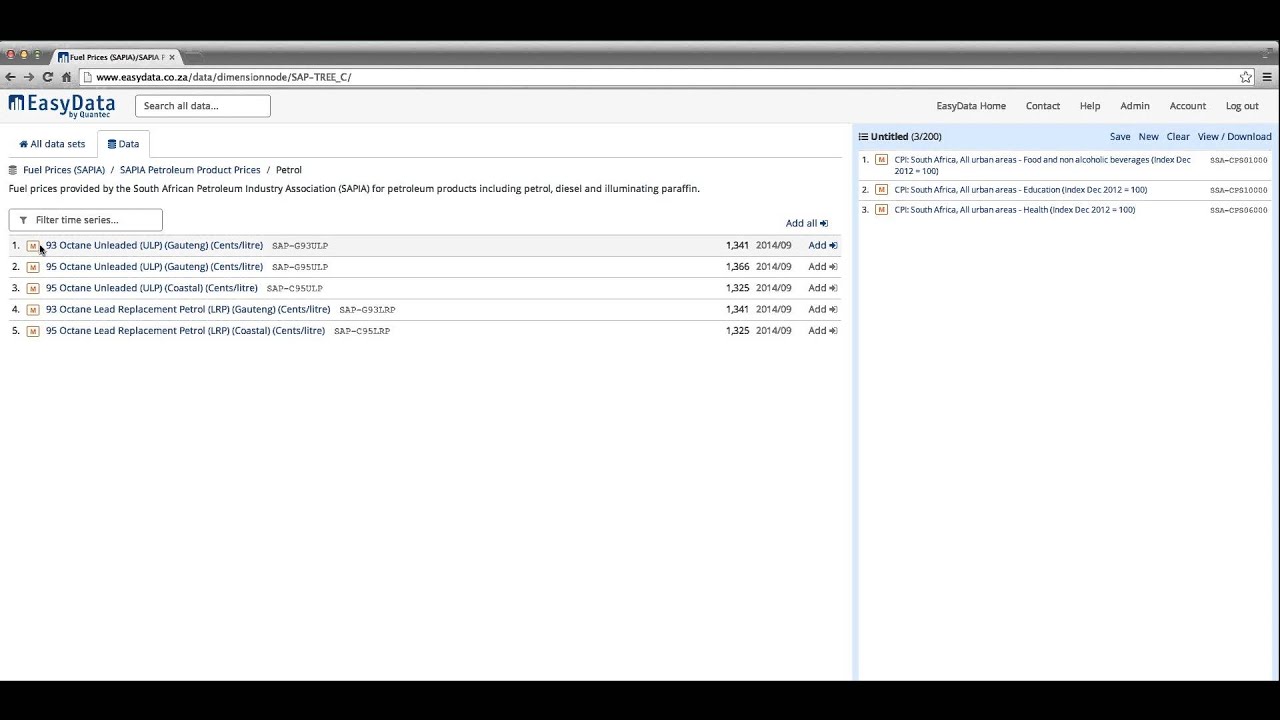Viewport: 1280px width, 720px height.
Task: Open View / Download
Action: point(1235,137)
